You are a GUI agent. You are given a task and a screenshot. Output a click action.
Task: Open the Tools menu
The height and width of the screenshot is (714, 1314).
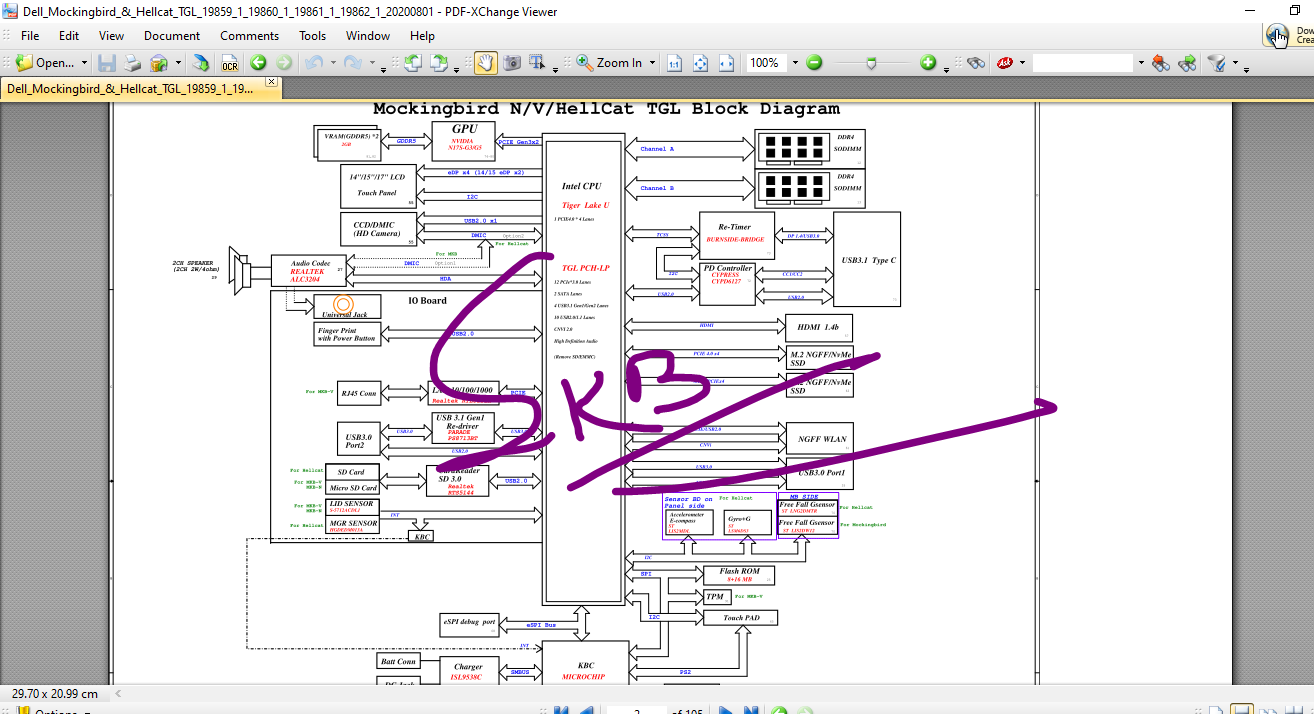(313, 35)
